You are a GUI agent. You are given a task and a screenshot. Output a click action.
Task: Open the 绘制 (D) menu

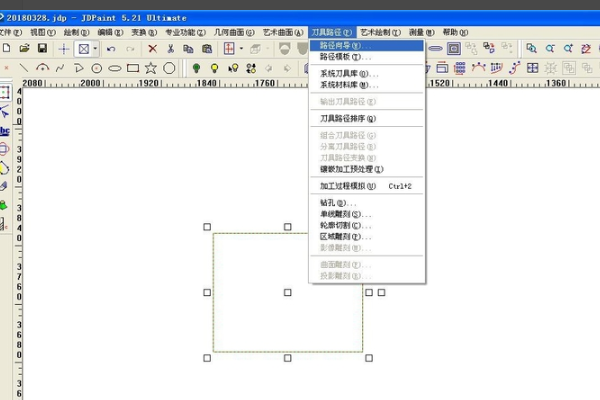pos(76,32)
